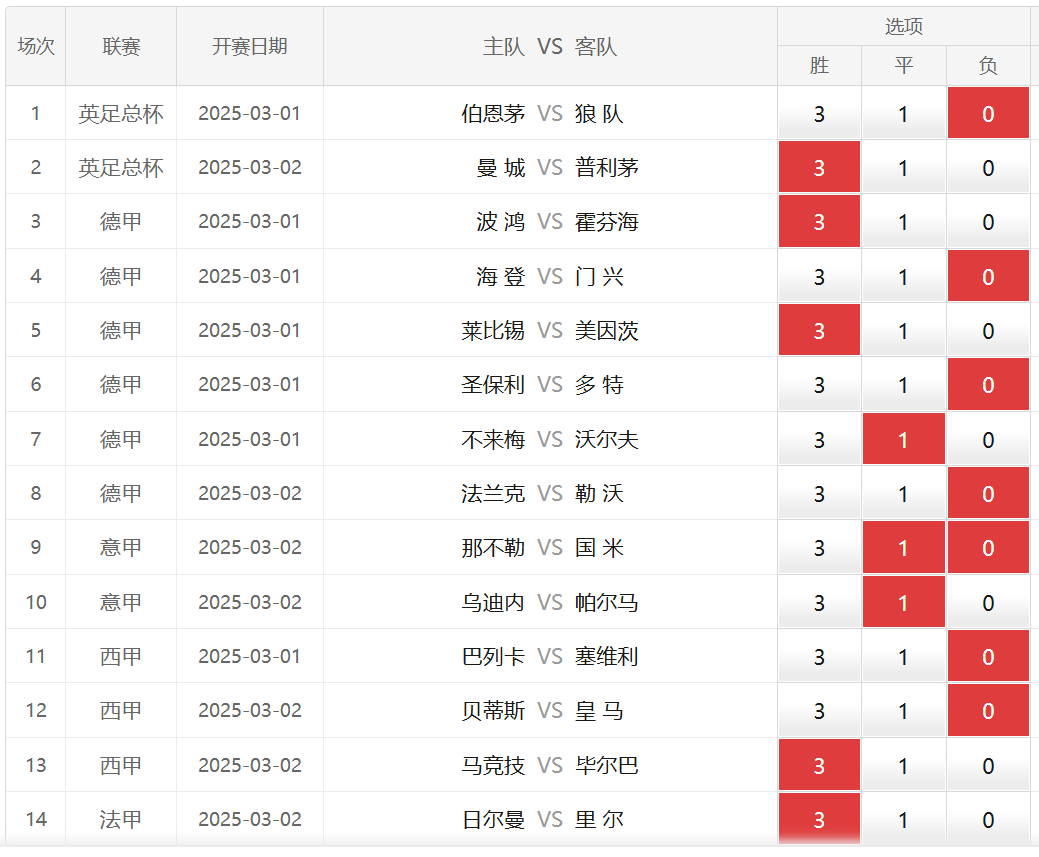Image resolution: width=1039 pixels, height=857 pixels.
Task: Select 胜 (3) for 圣保利 VS 多特
Action: pyautogui.click(x=819, y=384)
